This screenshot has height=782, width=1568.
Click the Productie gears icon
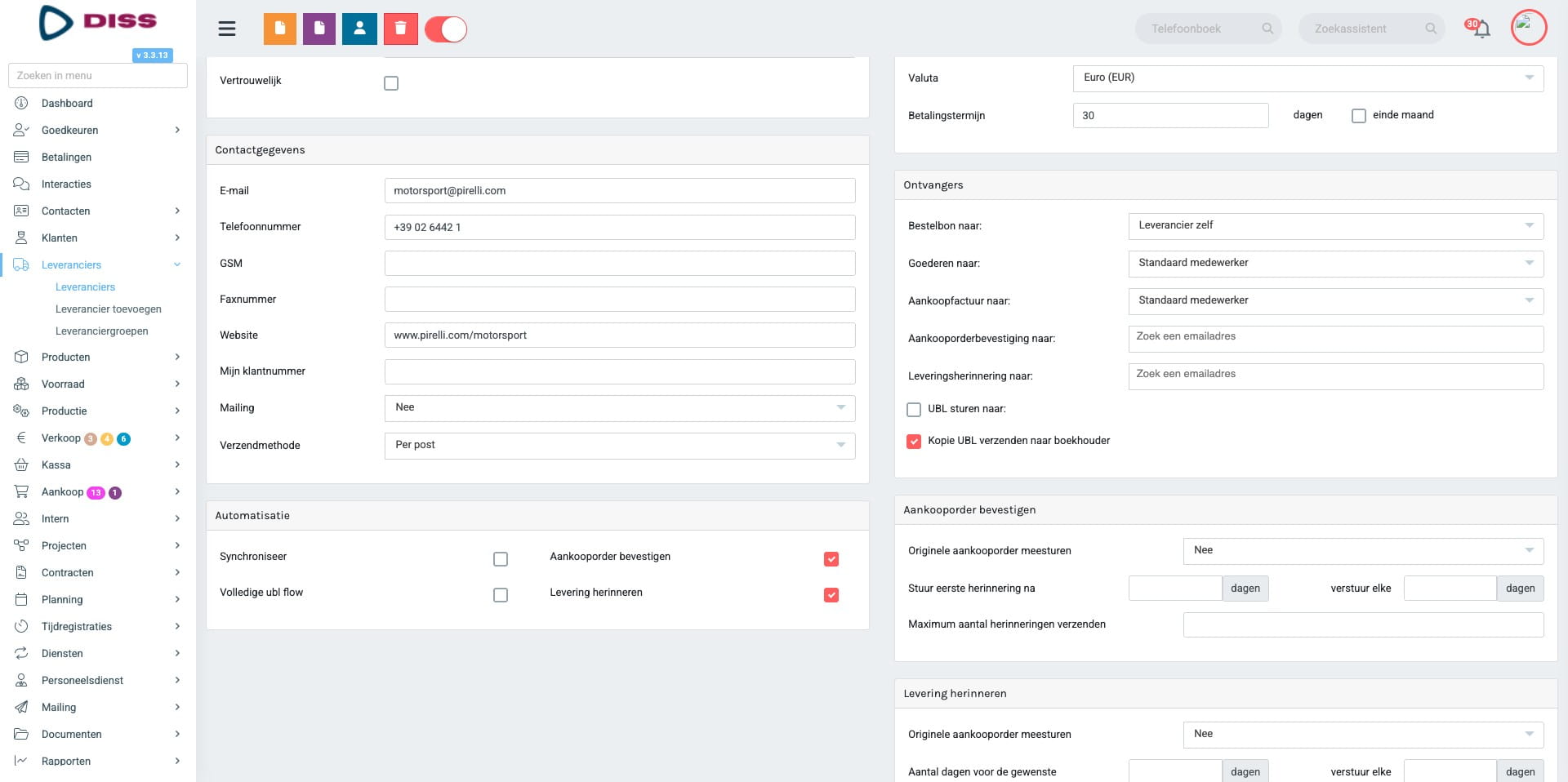tap(21, 411)
